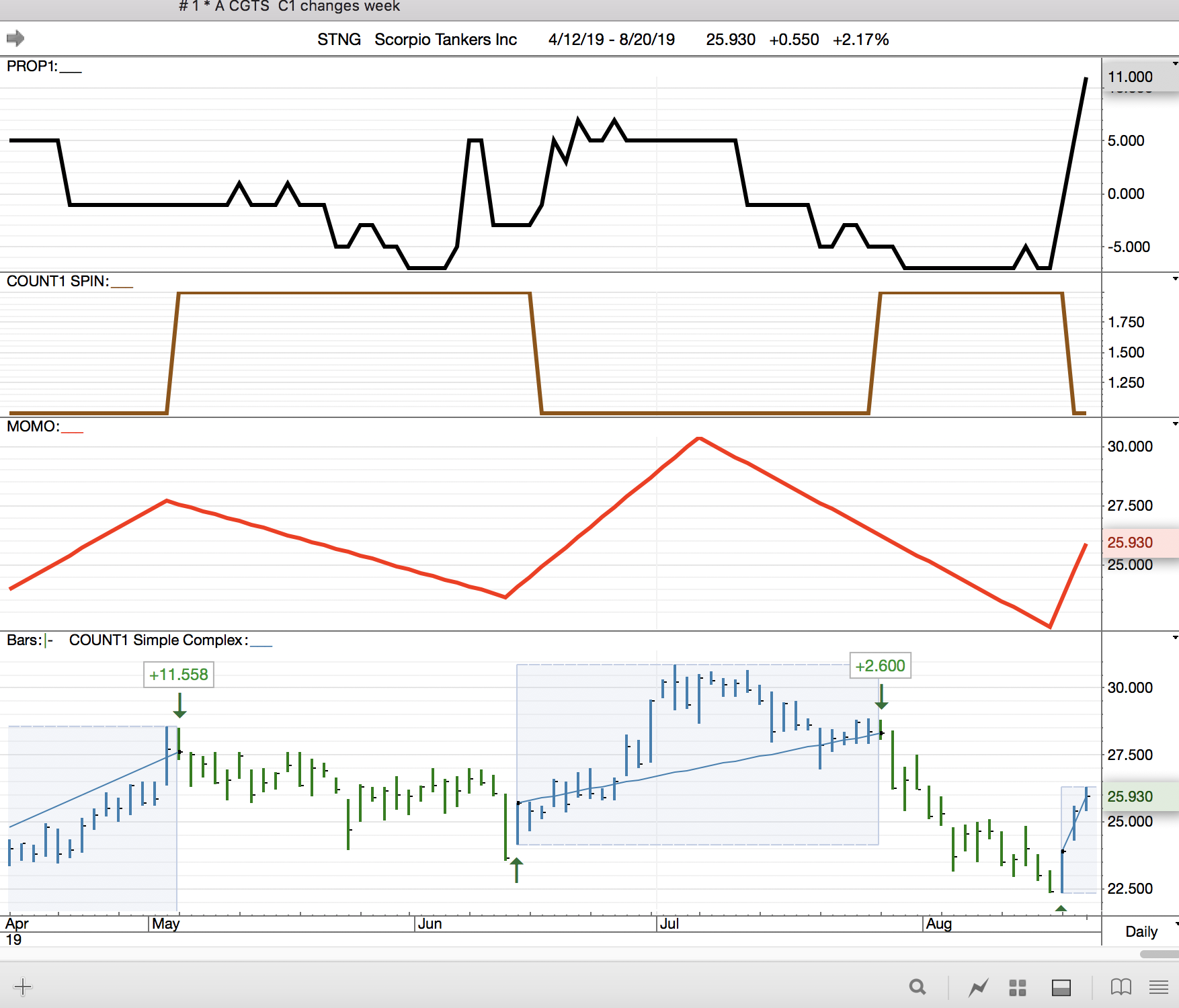Click the blue COUNT1 Simple Complex color swatch
Screen dimensions: 1179x1008
tap(261, 645)
